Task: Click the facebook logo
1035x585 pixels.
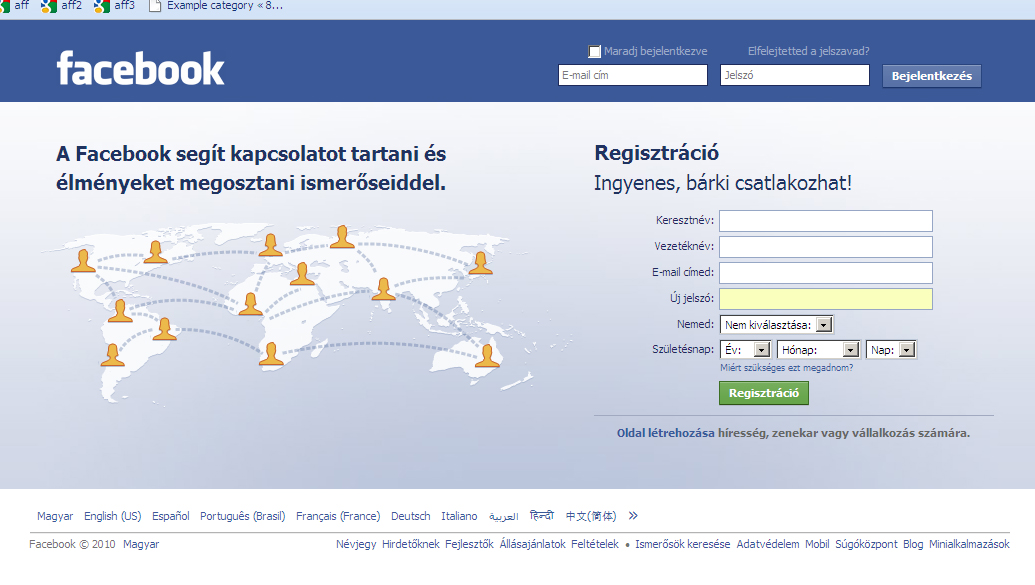Action: [141, 69]
